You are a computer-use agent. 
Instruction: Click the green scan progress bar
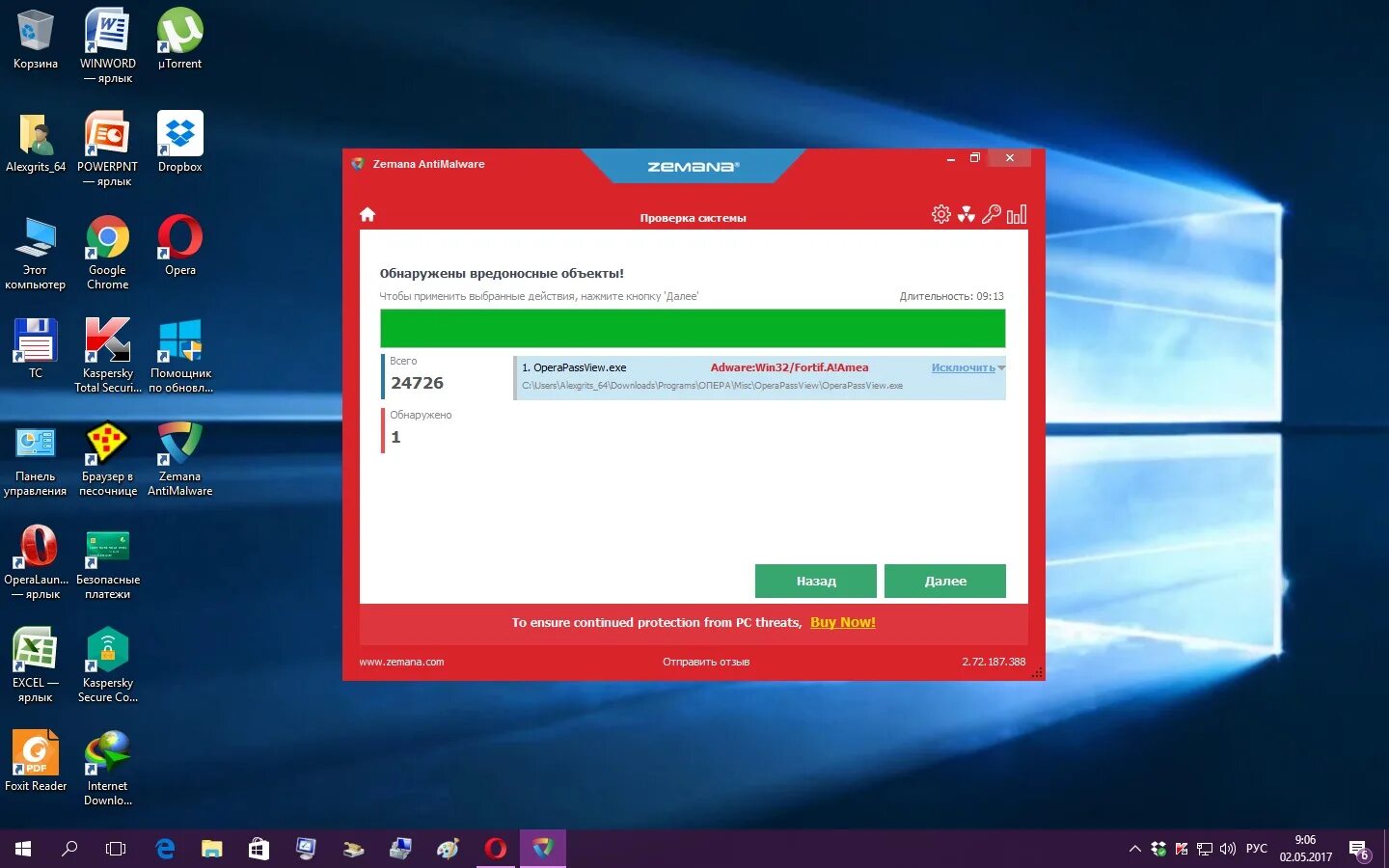(x=693, y=328)
